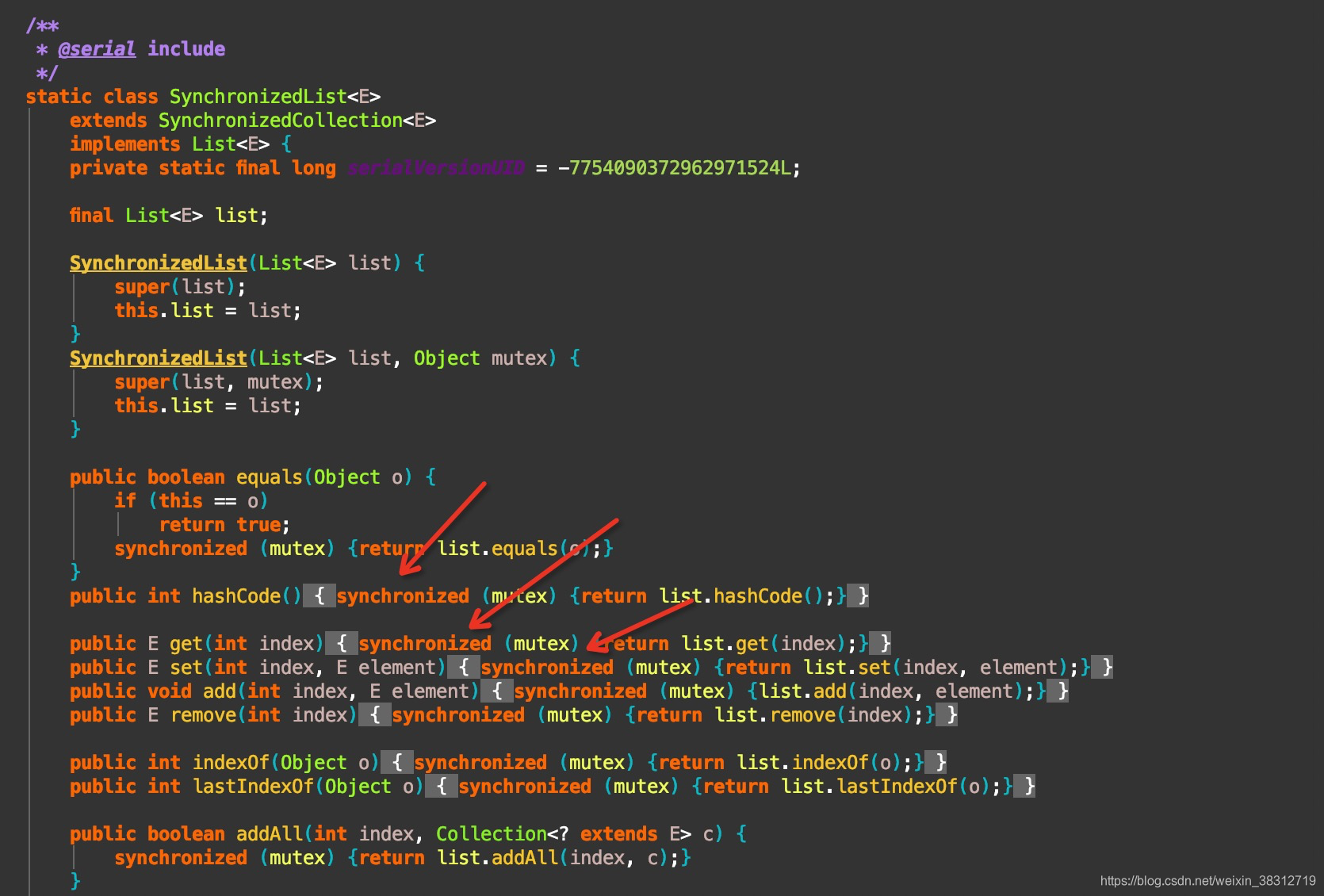Click the hashCode method name in its declaration
1324x896 pixels.
point(236,596)
